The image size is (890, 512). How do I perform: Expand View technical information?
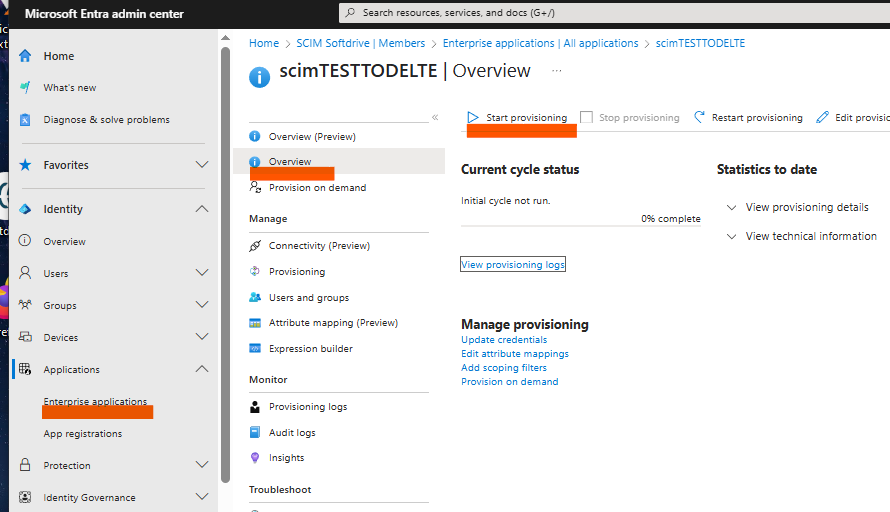point(732,236)
